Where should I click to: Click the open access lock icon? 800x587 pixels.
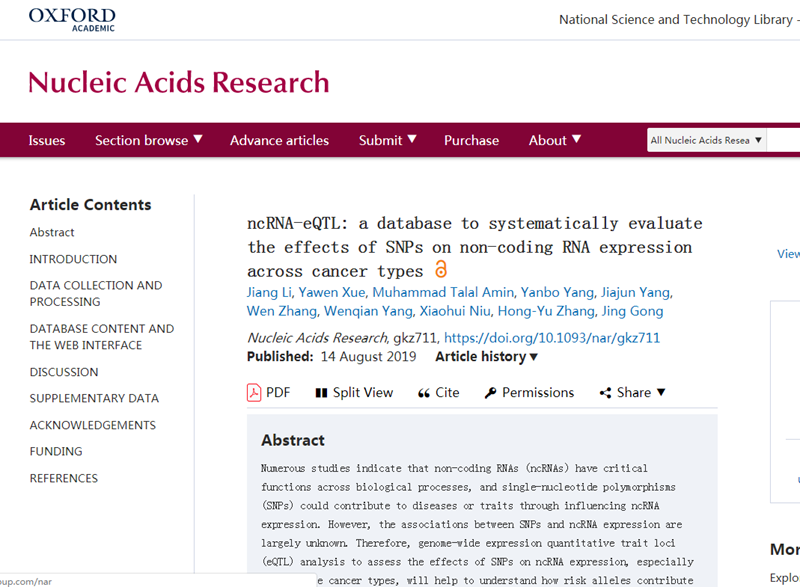click(x=440, y=270)
